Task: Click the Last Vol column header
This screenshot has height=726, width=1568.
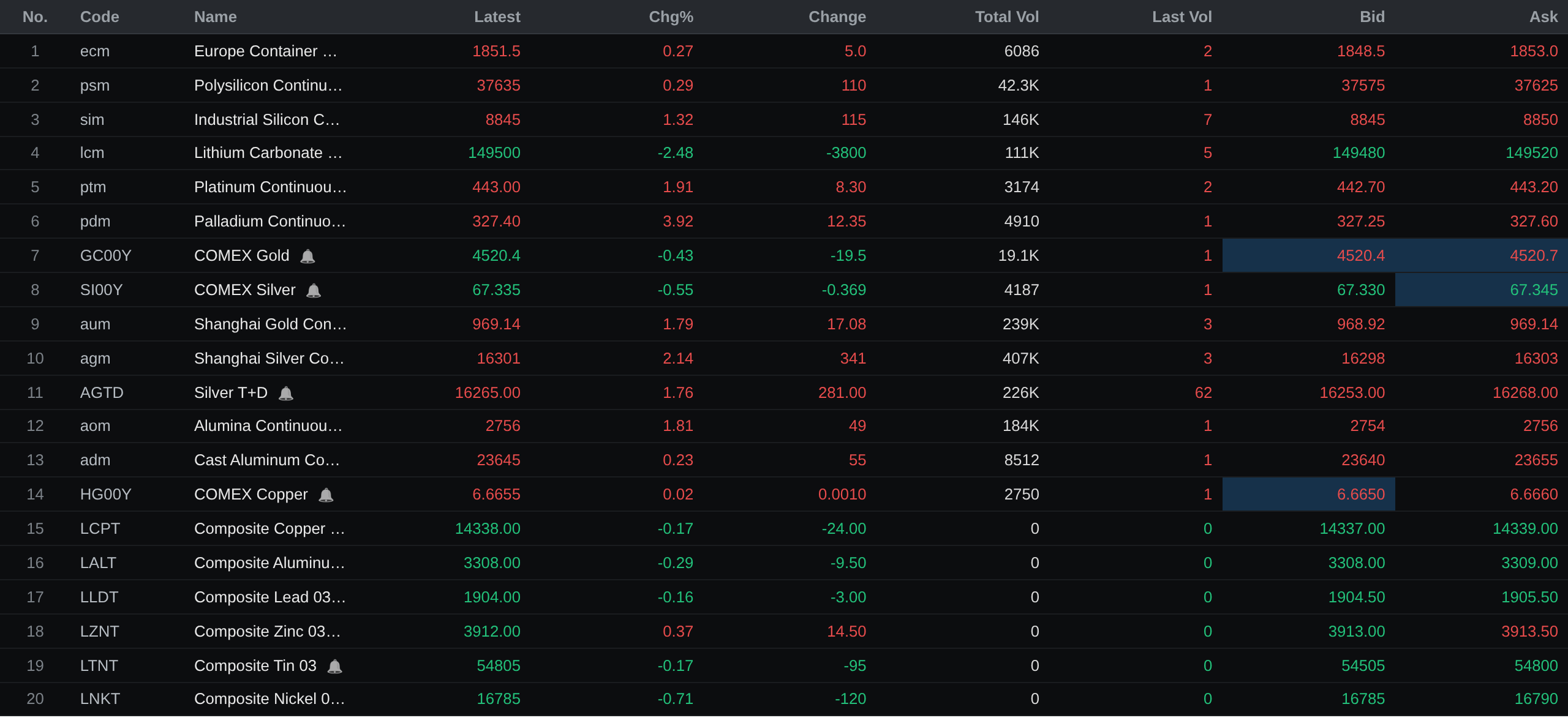Action: (1182, 17)
